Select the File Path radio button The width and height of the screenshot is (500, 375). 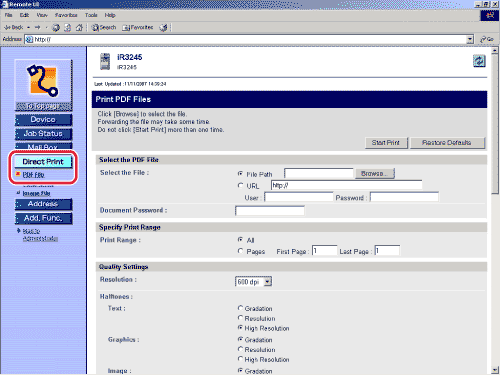tap(240, 174)
